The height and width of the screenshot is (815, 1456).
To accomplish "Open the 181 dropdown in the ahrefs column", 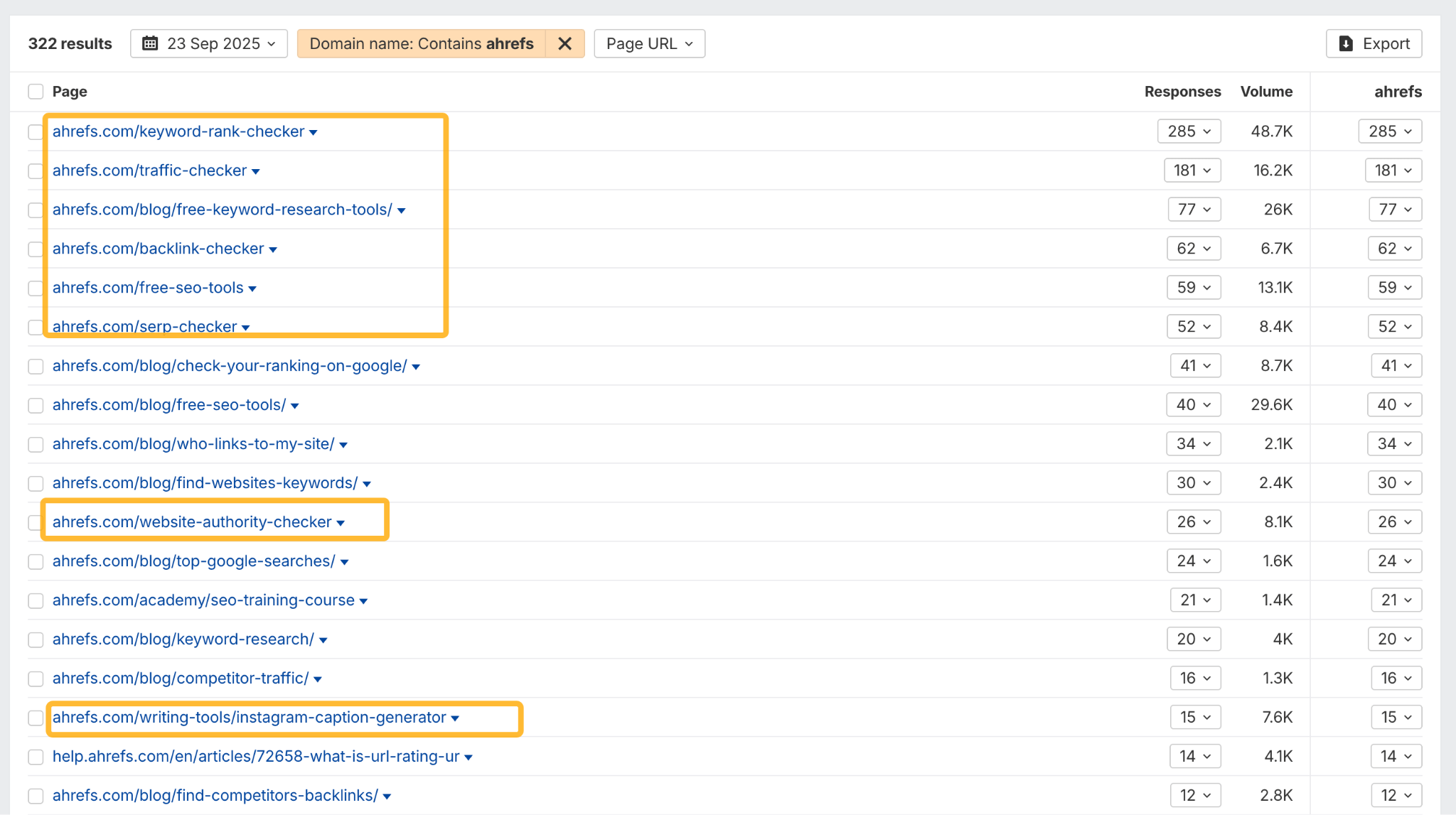I will point(1392,171).
